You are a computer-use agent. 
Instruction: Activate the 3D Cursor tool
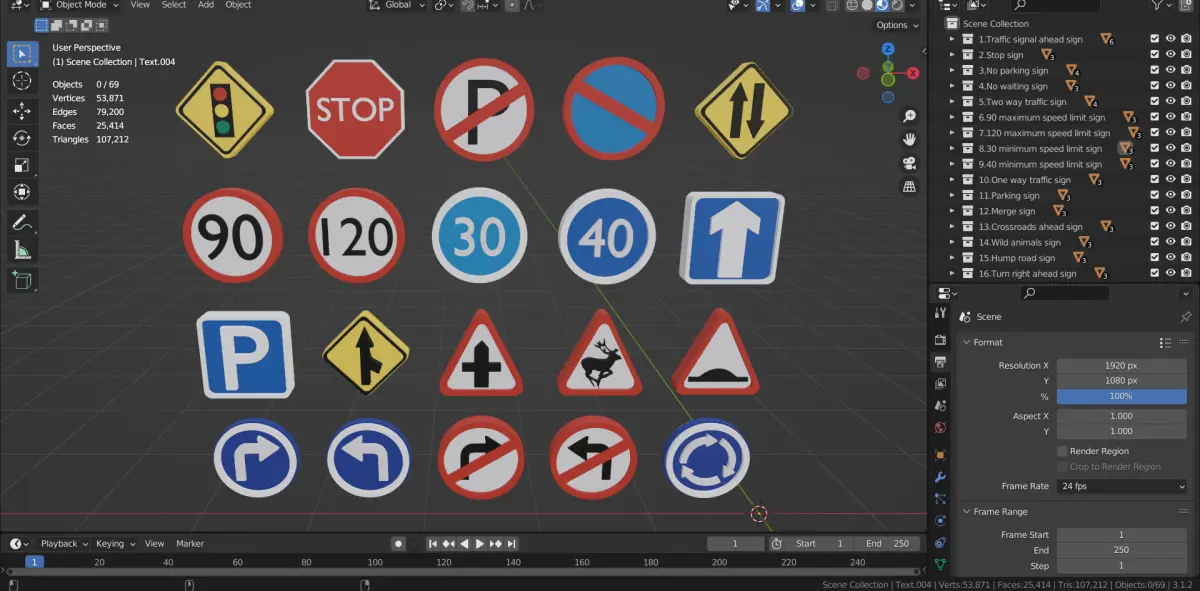click(22, 81)
